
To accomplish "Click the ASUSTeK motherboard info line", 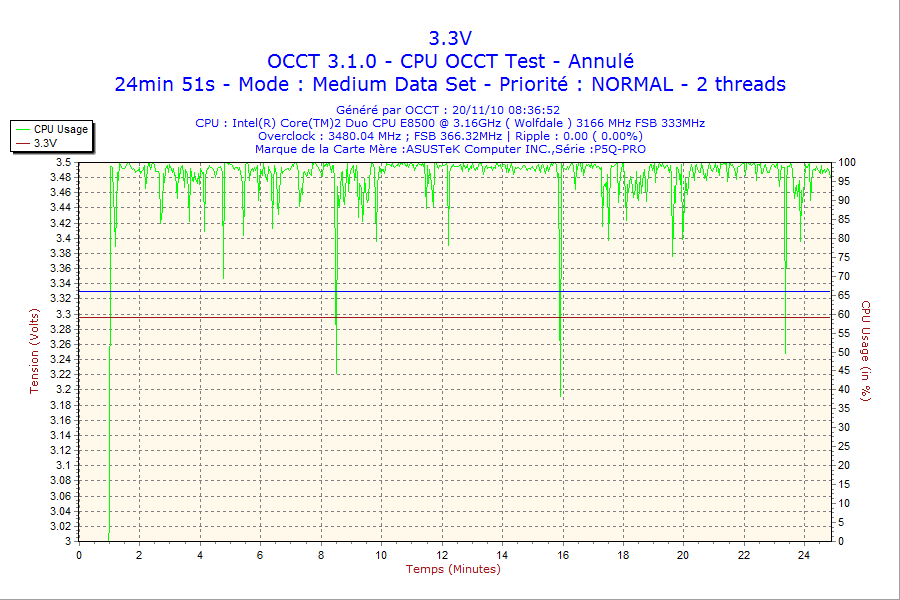I will (450, 149).
